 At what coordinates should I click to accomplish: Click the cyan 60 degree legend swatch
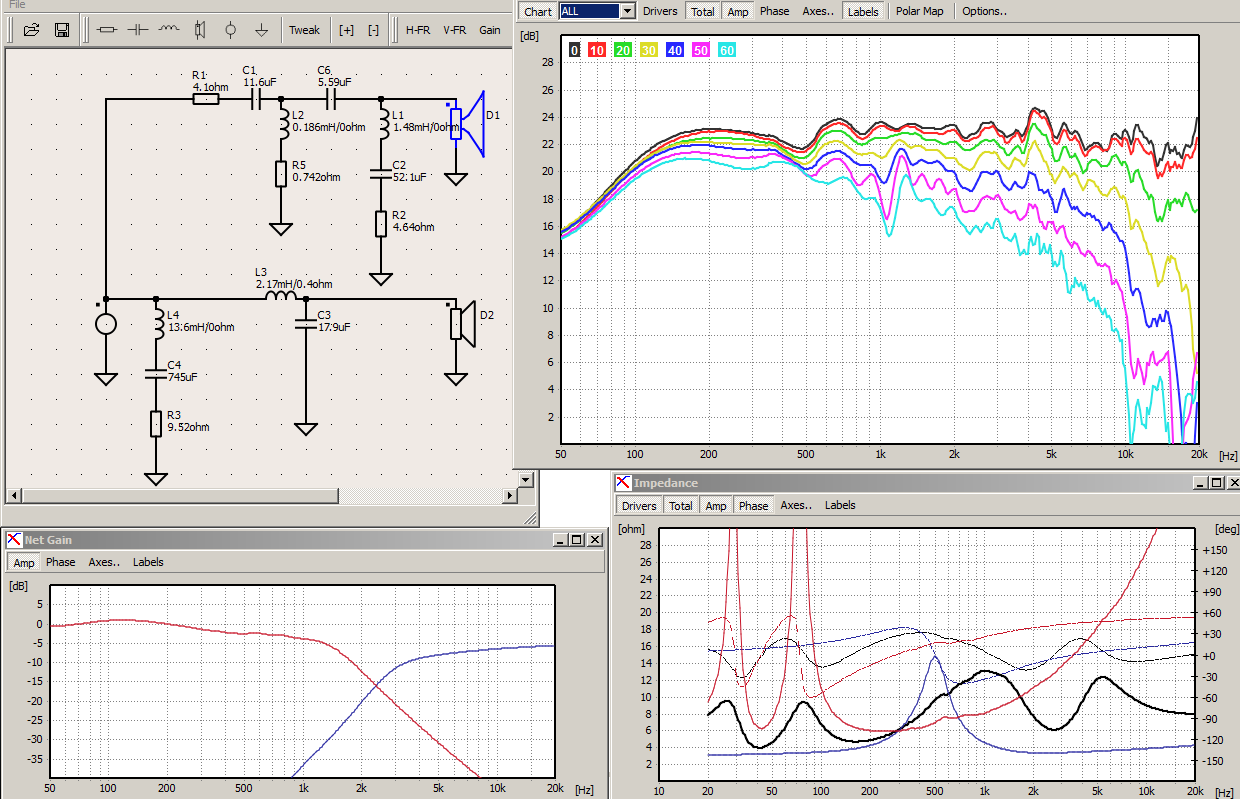727,50
